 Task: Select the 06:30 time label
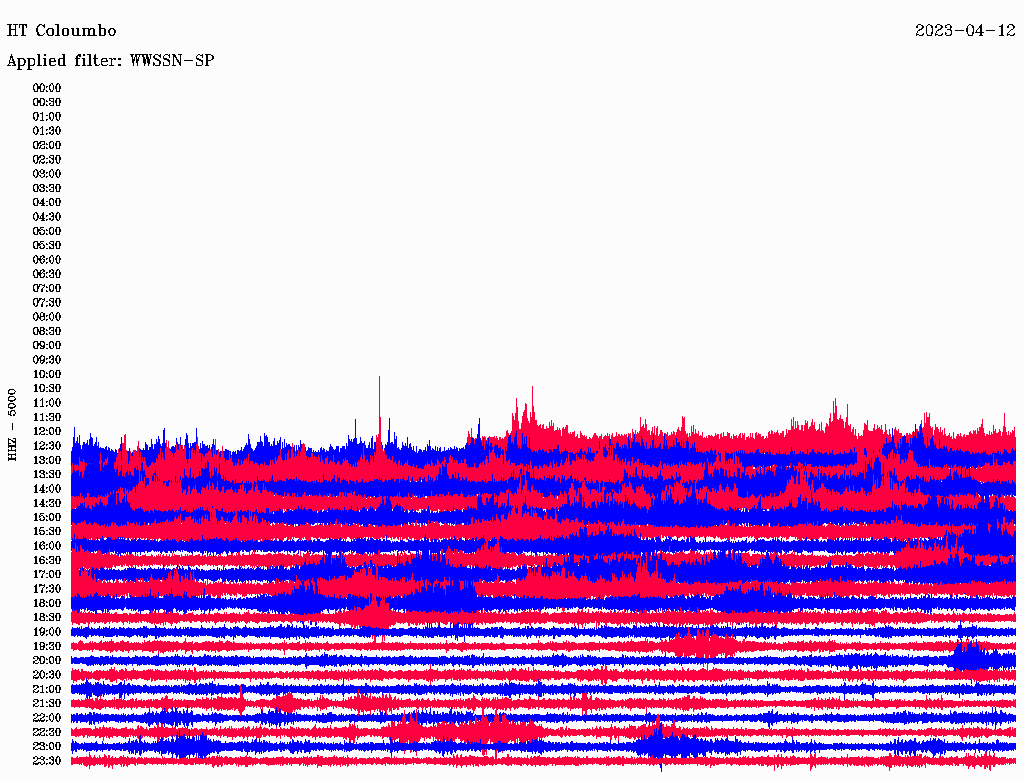(47, 274)
